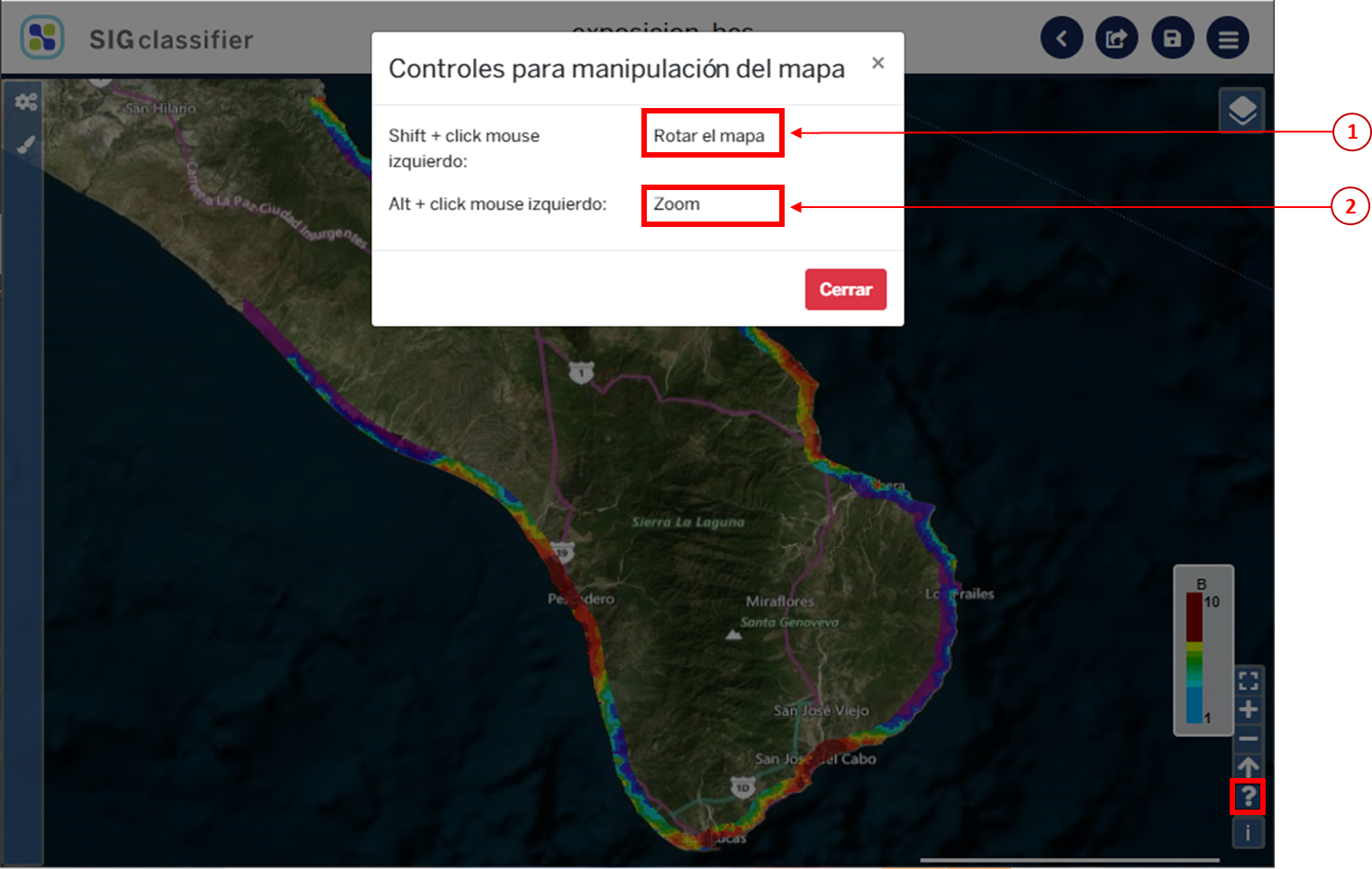
Task: Click the 'Shift + click mouse izquierdo:' label
Action: point(464,149)
